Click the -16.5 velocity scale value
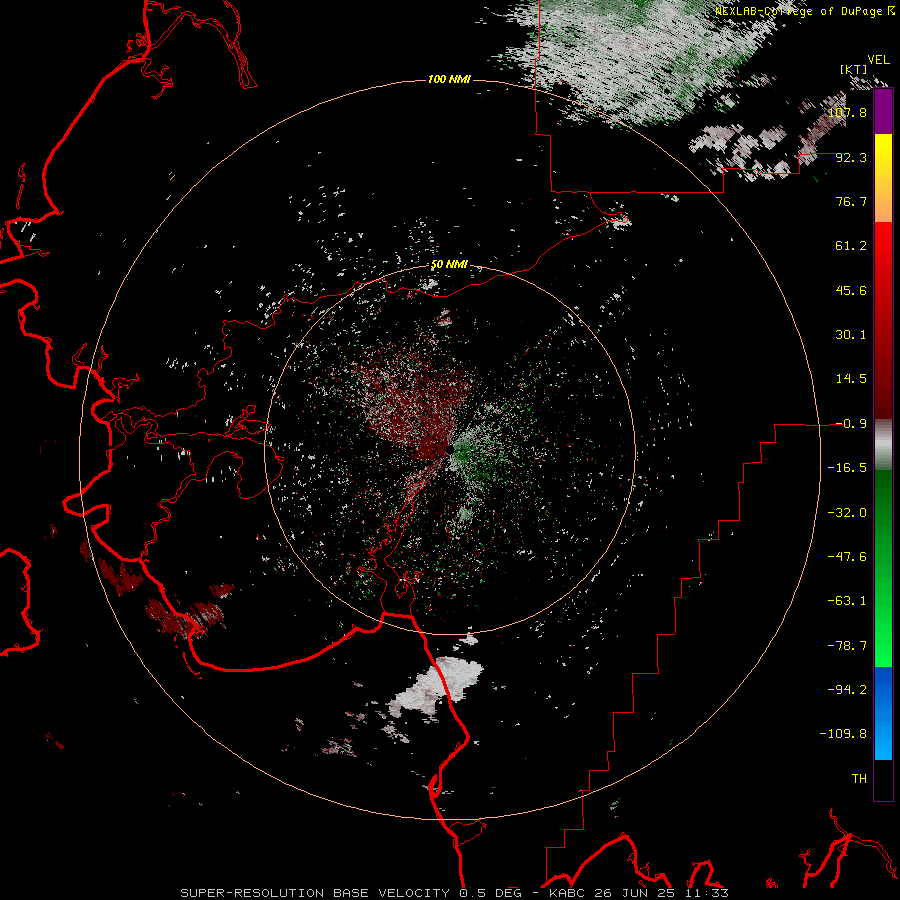Viewport: 900px width, 900px height. coord(847,468)
